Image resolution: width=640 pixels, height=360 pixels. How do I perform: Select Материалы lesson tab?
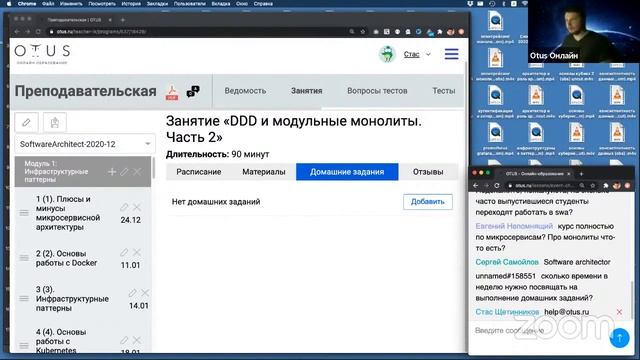click(264, 172)
